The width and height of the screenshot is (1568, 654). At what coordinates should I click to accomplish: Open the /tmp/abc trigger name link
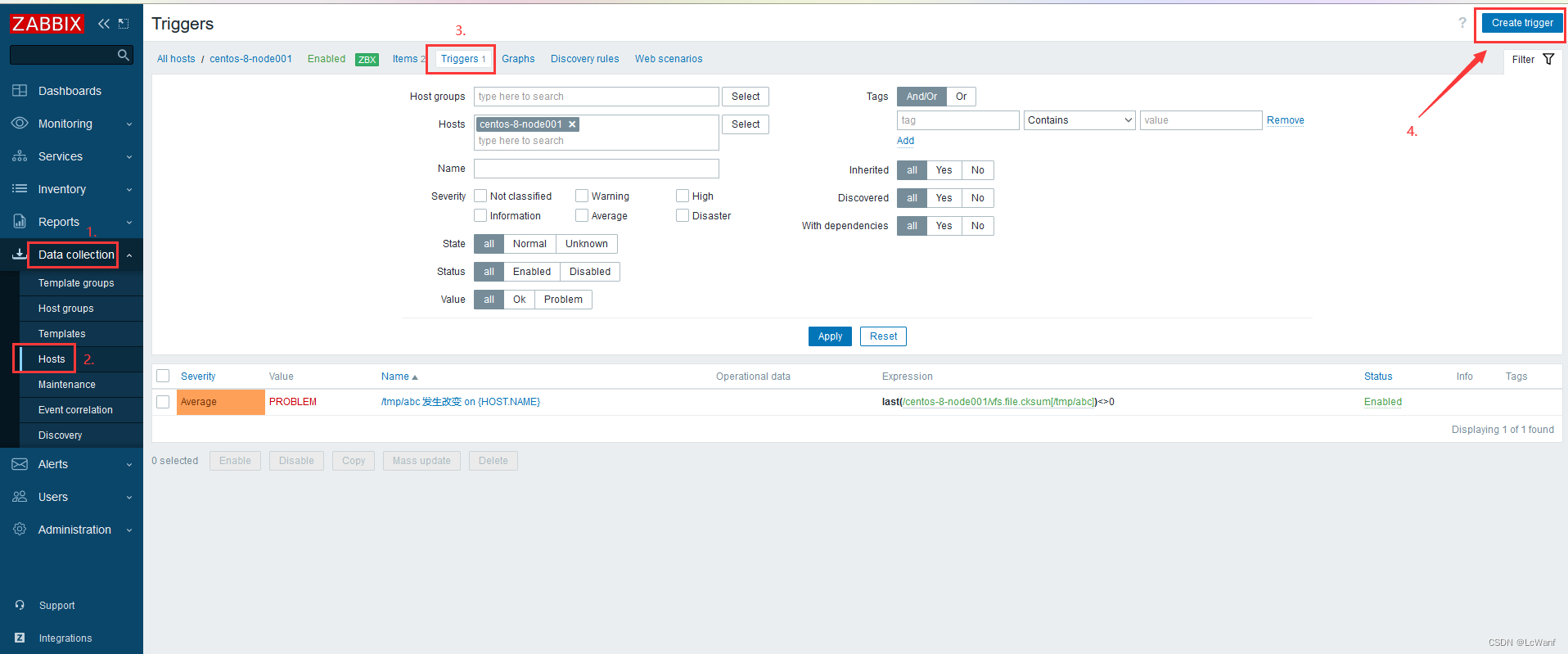[460, 402]
